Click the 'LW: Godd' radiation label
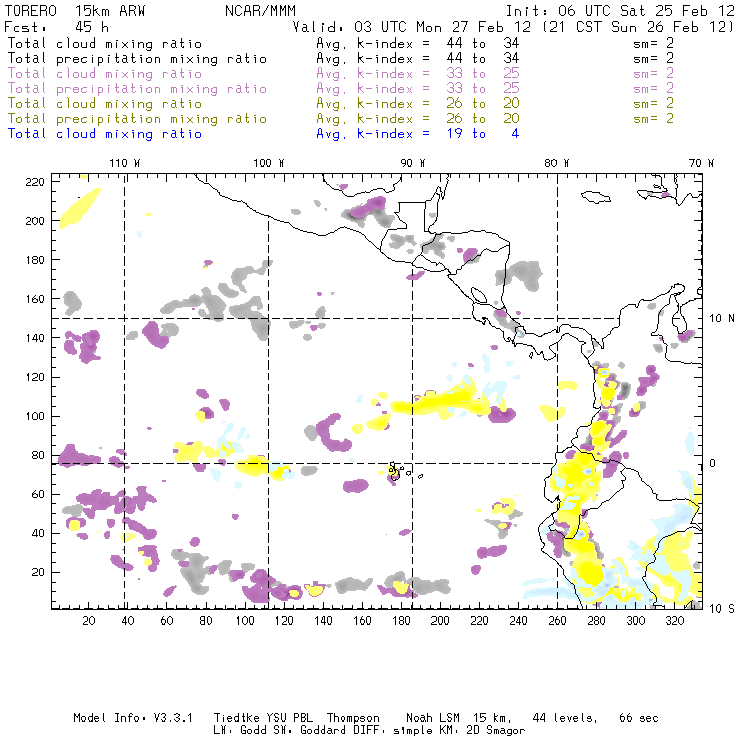Viewport: 740px width, 740px height. click(239, 730)
